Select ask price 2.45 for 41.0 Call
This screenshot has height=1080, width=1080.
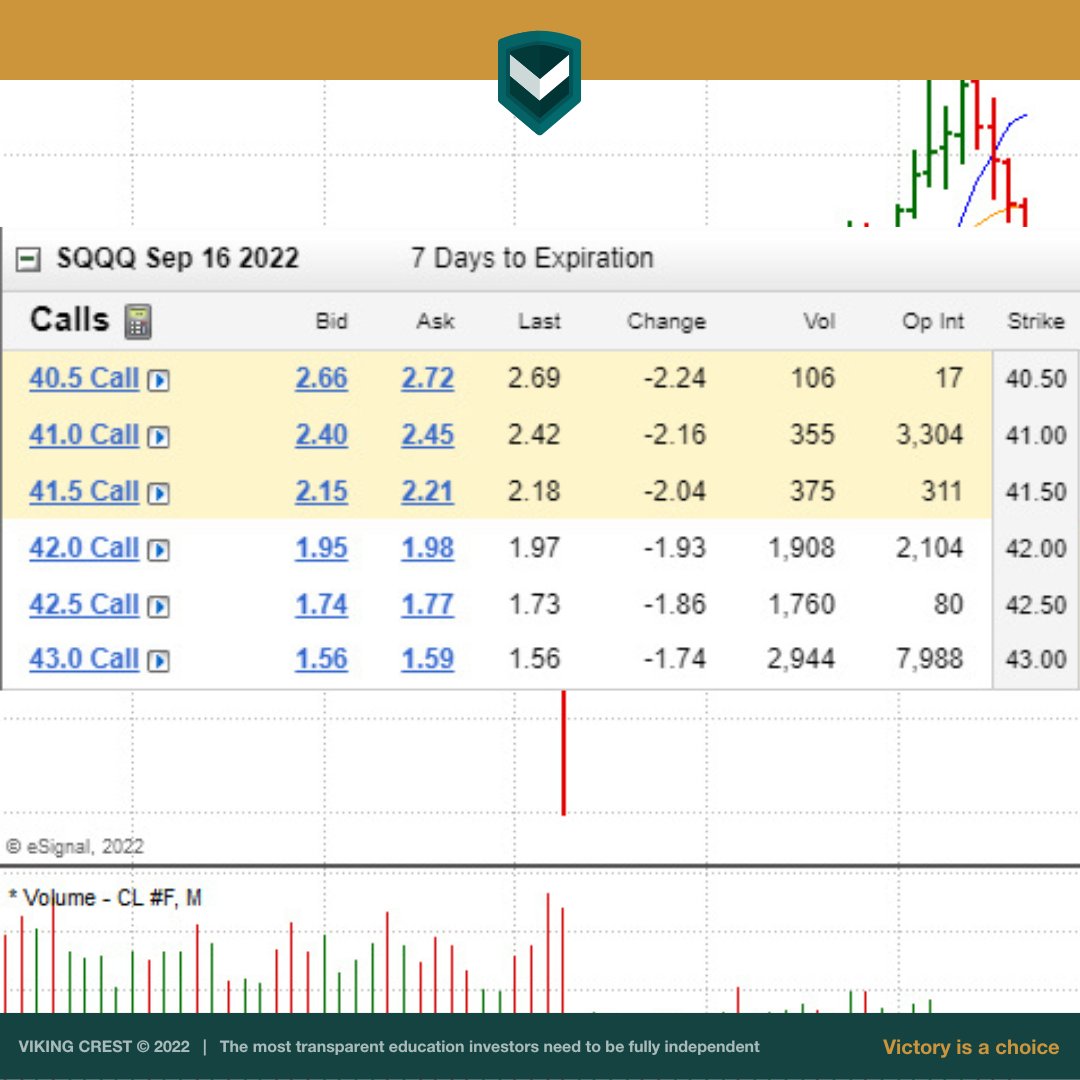(428, 435)
